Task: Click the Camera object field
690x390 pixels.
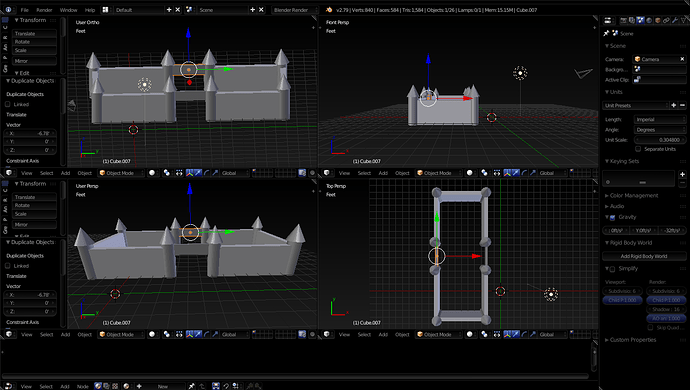Action: [660, 59]
